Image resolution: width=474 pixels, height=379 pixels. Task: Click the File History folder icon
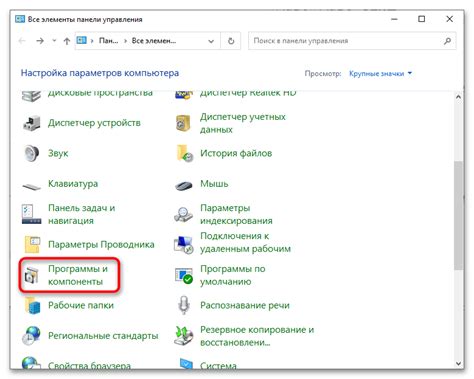pos(184,153)
